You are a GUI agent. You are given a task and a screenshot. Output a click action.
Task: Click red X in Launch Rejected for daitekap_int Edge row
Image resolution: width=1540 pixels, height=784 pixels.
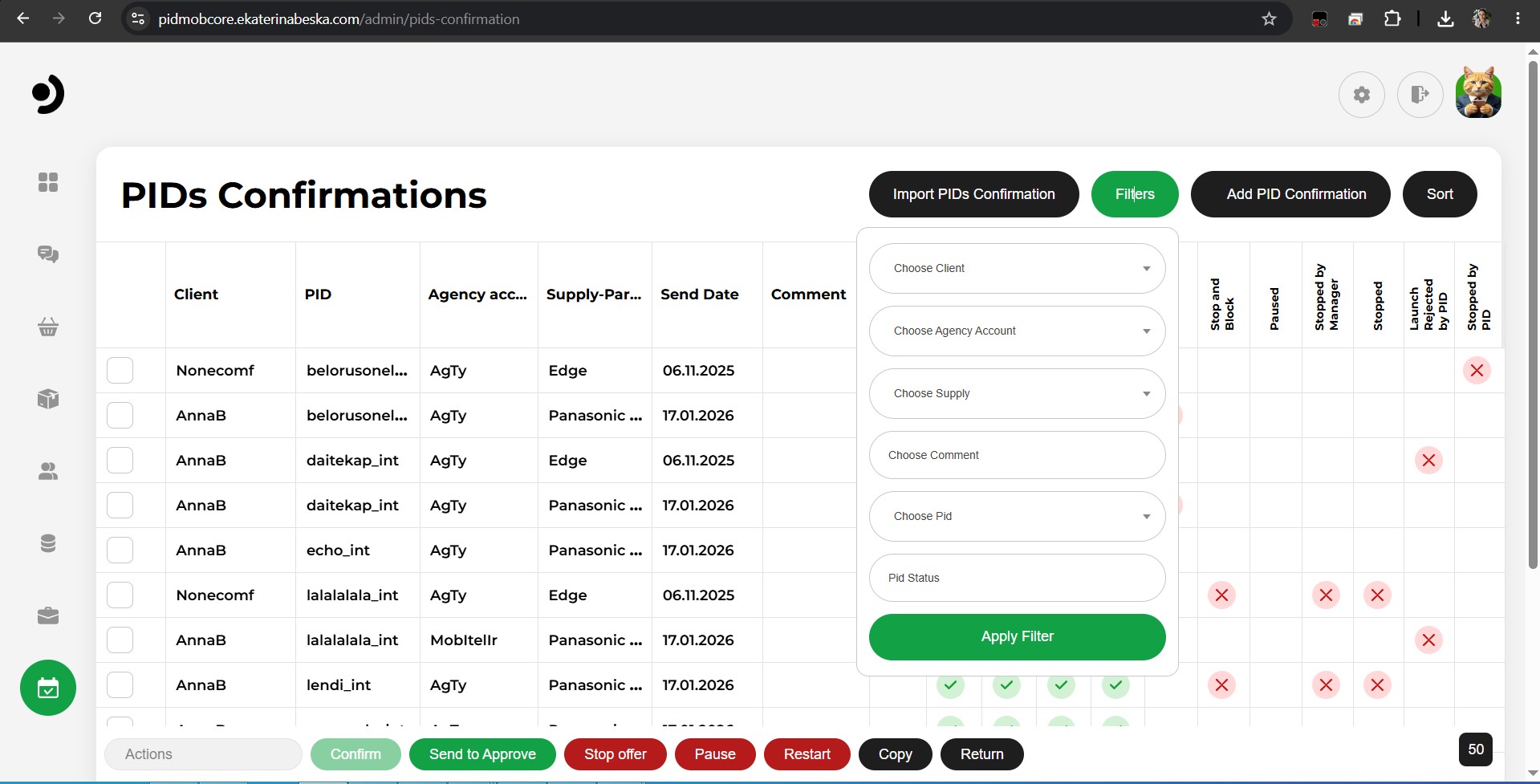coord(1428,461)
